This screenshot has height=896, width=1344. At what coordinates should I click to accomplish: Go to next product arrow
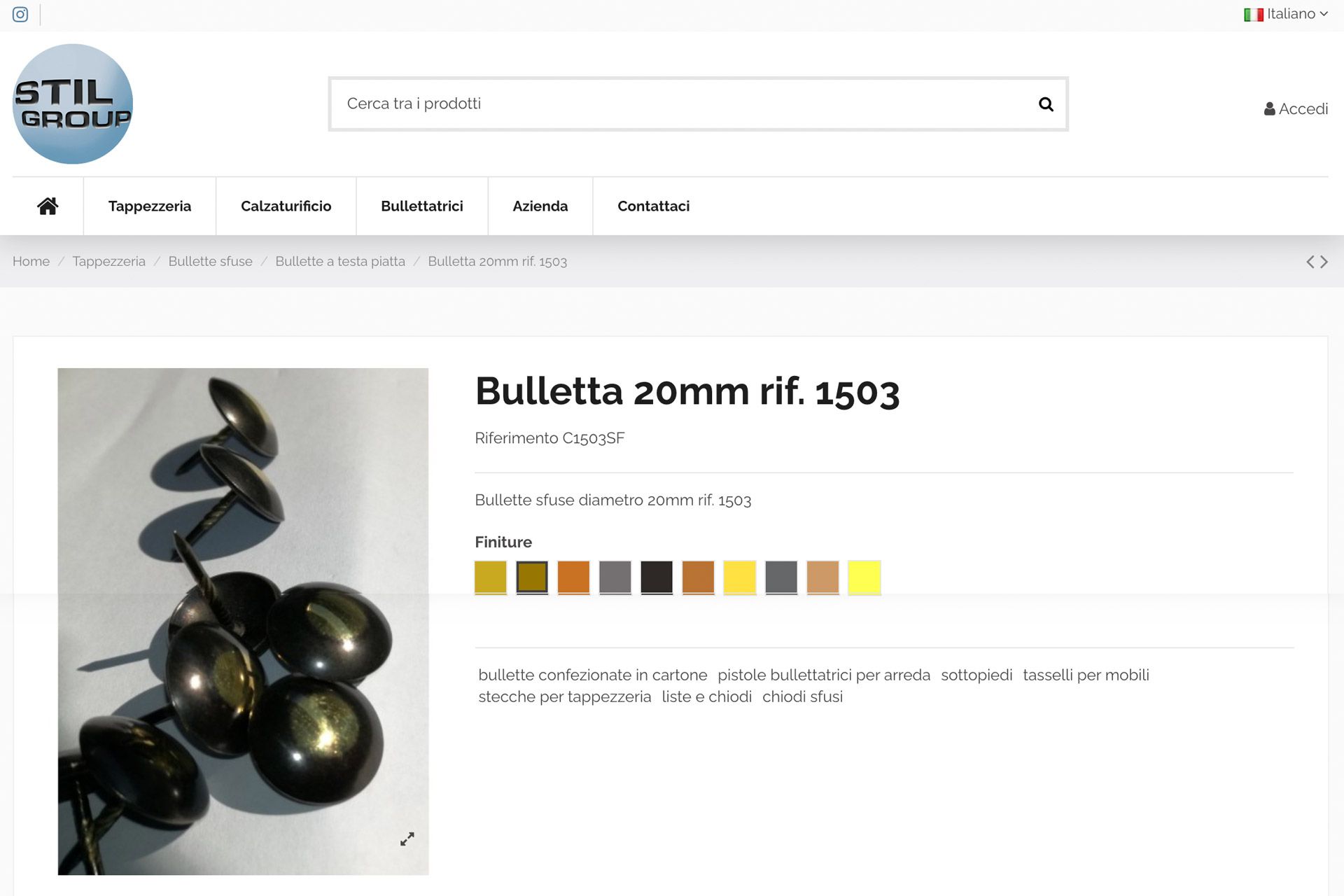[1324, 262]
